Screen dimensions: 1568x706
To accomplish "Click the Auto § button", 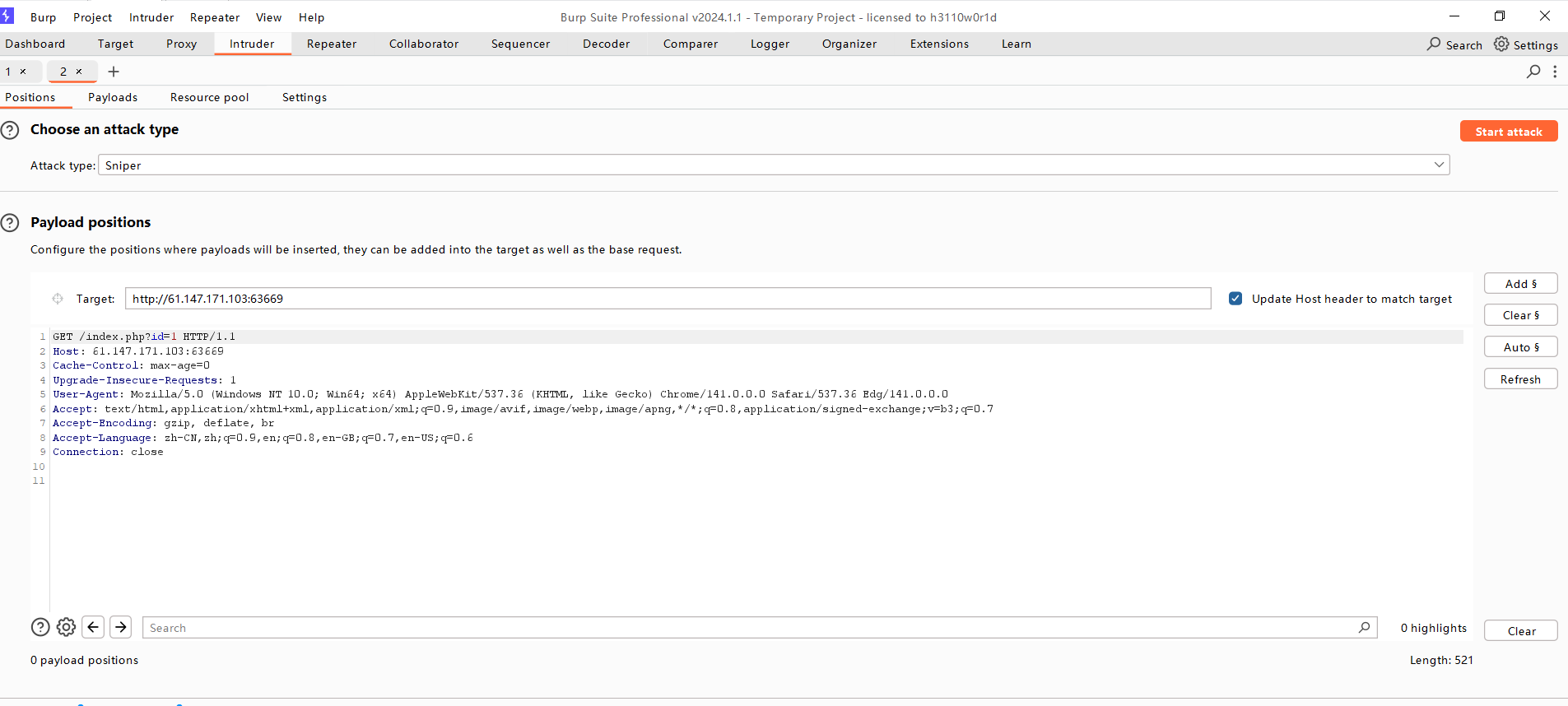I will point(1520,347).
